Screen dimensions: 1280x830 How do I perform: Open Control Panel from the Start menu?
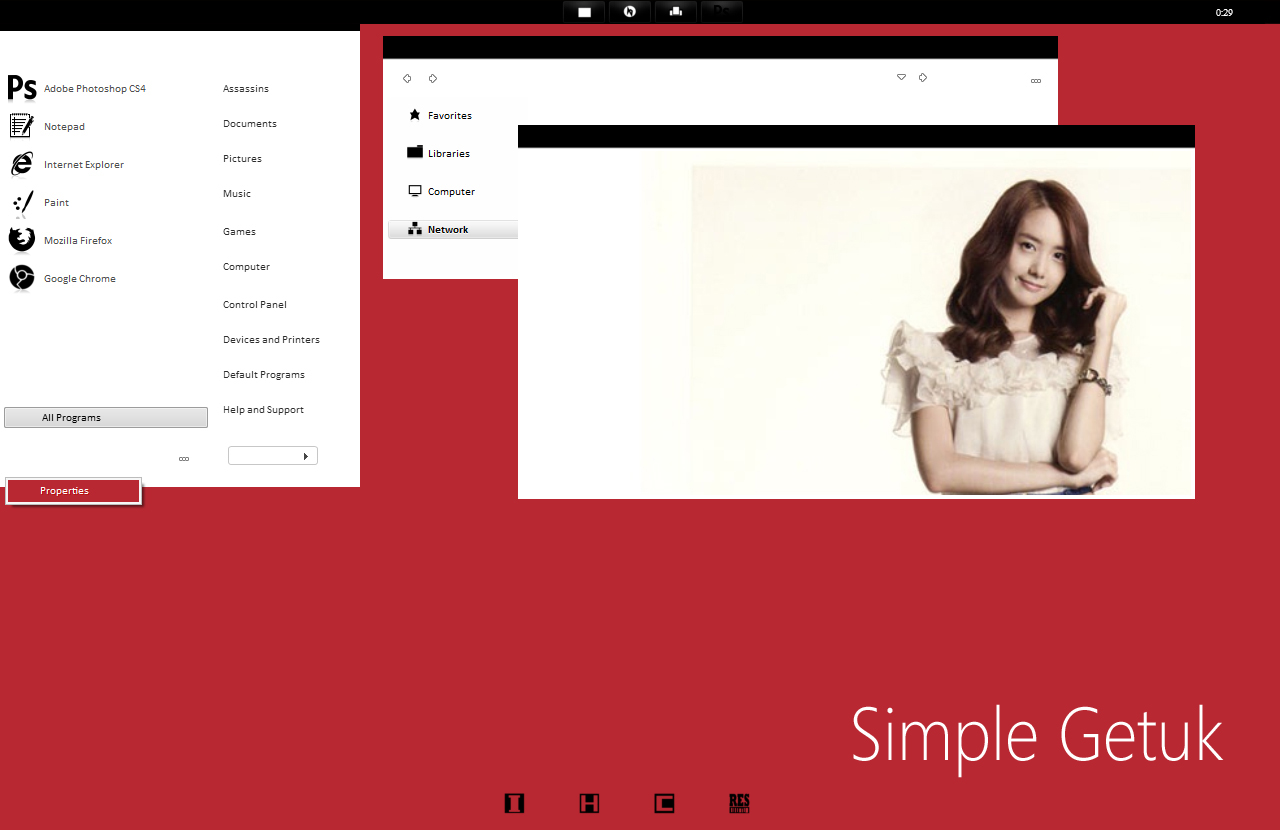coord(254,304)
